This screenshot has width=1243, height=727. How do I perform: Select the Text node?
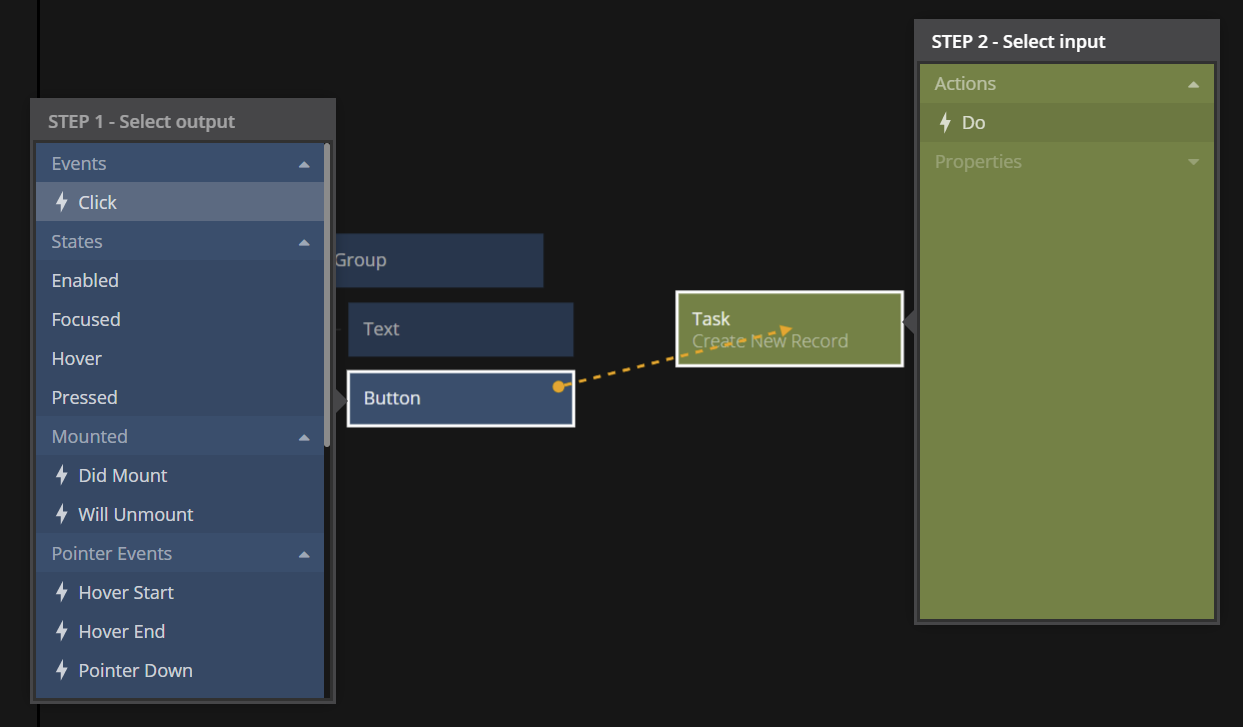(x=460, y=329)
